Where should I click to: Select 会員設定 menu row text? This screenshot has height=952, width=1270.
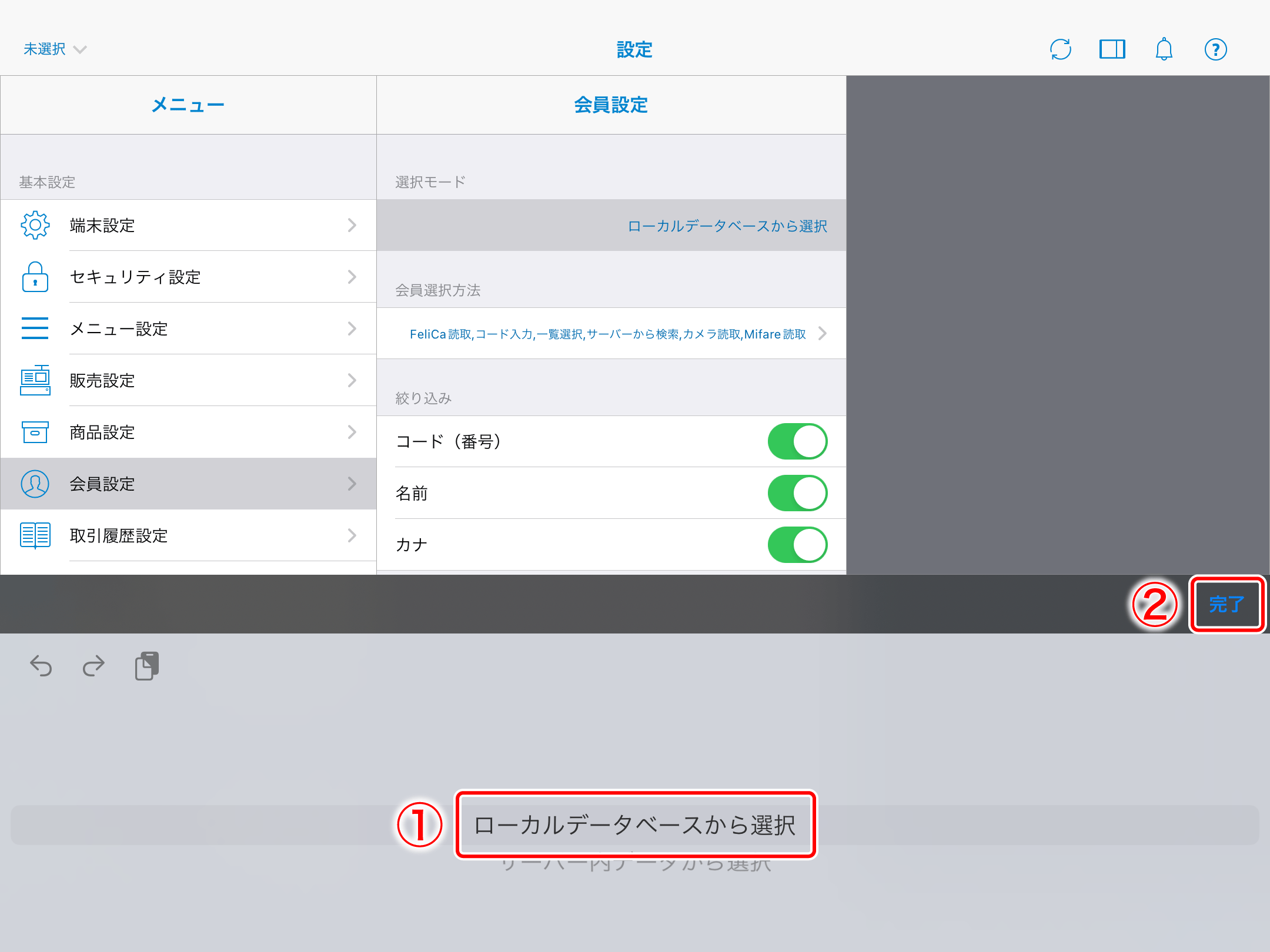(102, 484)
